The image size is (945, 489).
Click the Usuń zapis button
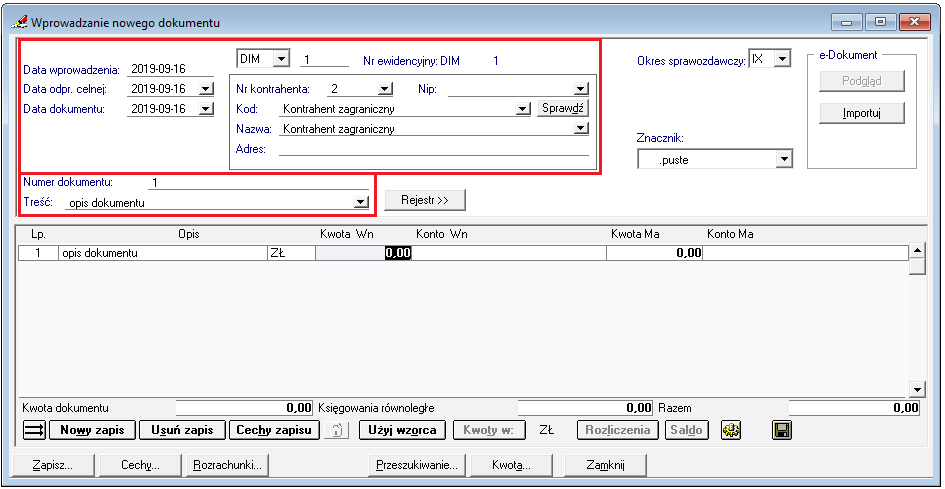(183, 431)
